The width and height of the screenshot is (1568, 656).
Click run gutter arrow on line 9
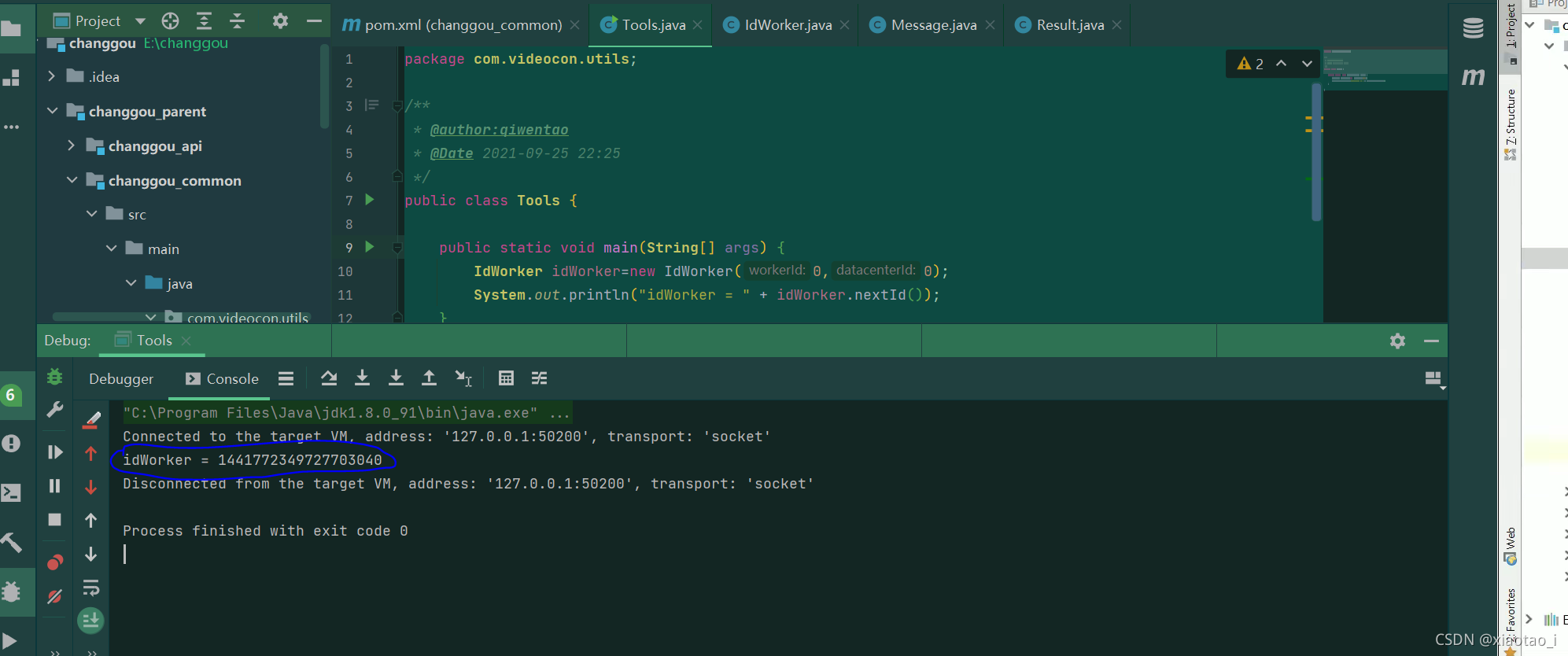(370, 247)
